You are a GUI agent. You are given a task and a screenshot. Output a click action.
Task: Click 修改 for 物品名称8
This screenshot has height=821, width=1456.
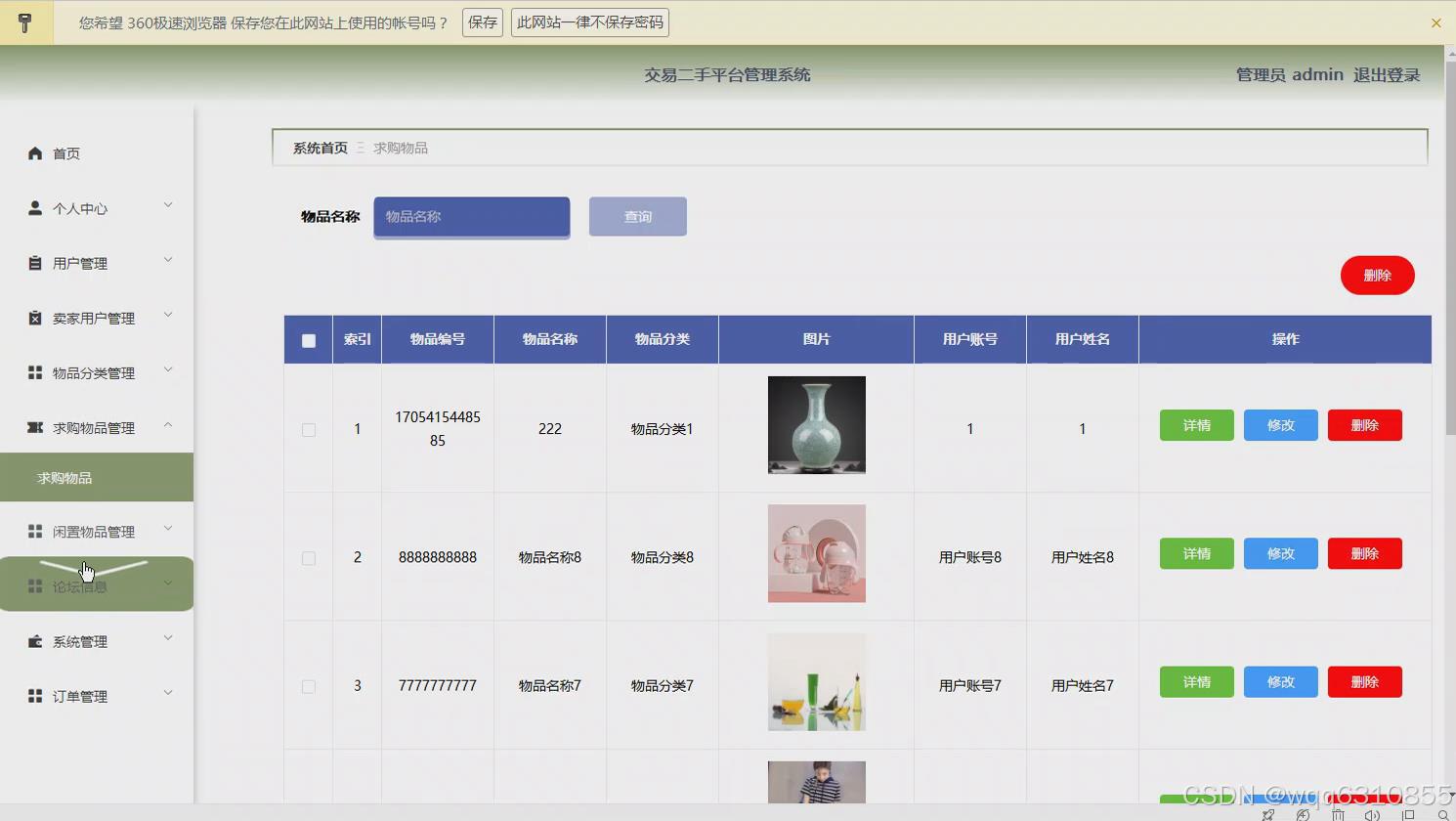[1281, 553]
